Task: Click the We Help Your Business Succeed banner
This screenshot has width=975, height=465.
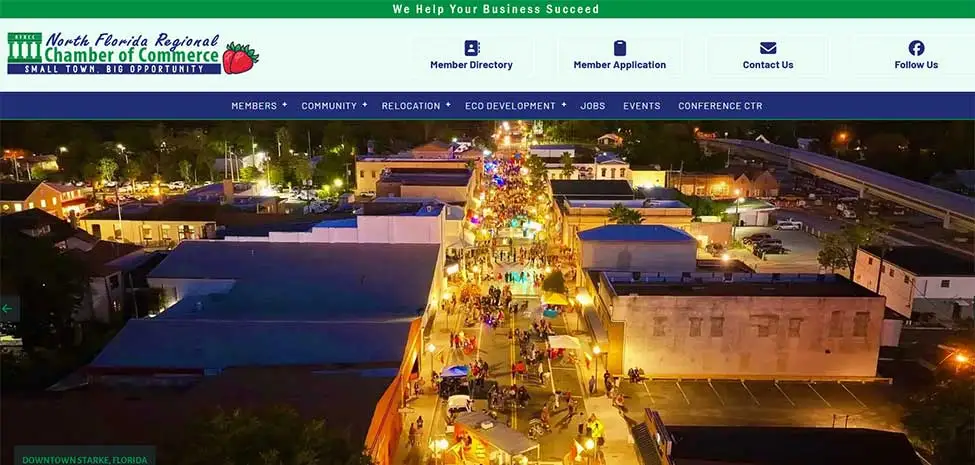Action: [x=496, y=9]
